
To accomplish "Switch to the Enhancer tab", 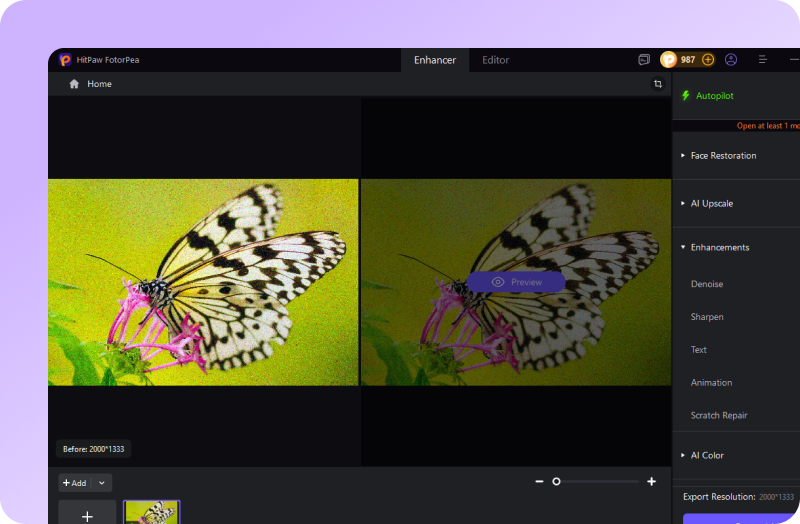I will click(x=435, y=60).
